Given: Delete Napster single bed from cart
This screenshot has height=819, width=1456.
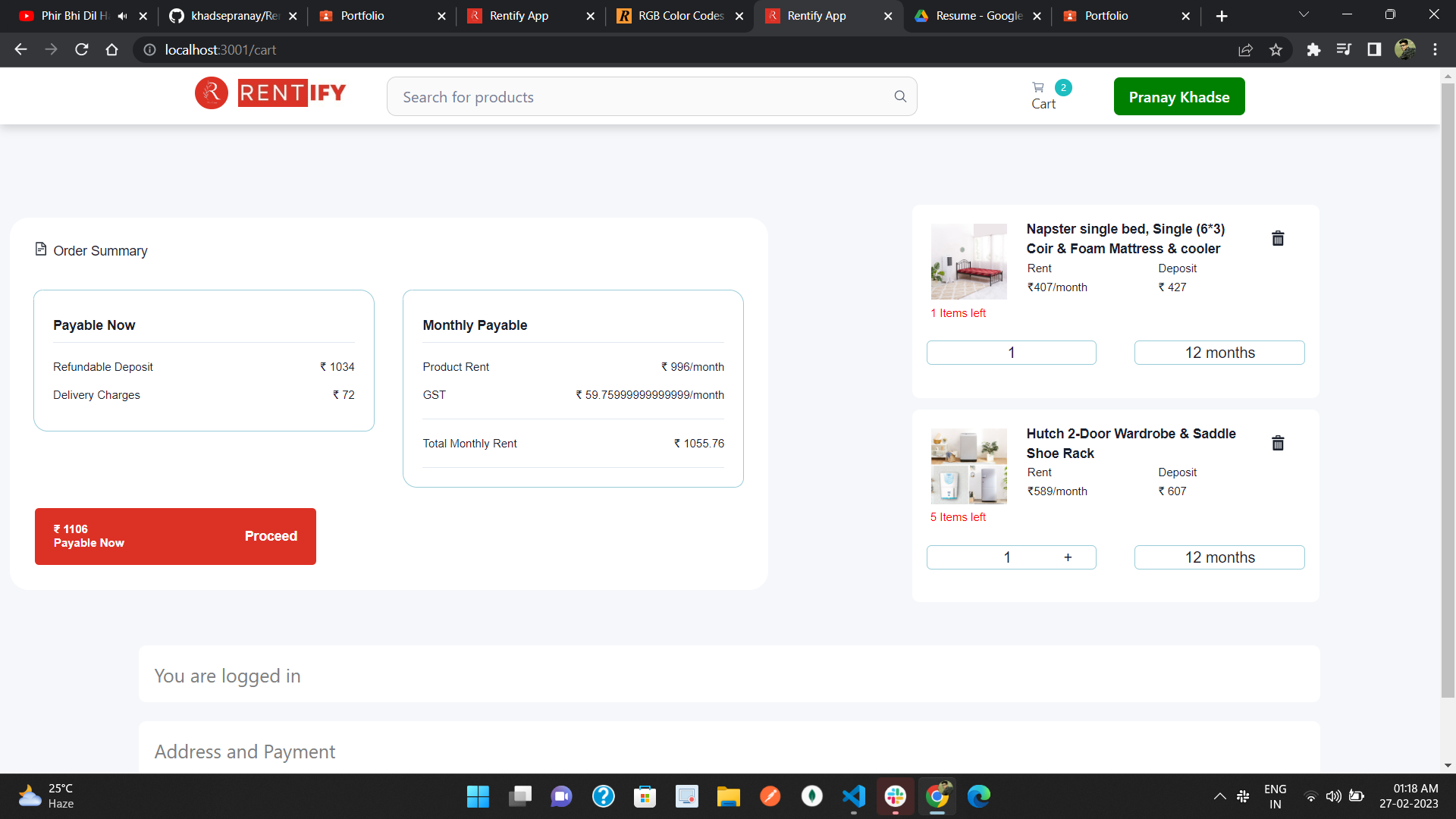Looking at the screenshot, I should coord(1278,238).
